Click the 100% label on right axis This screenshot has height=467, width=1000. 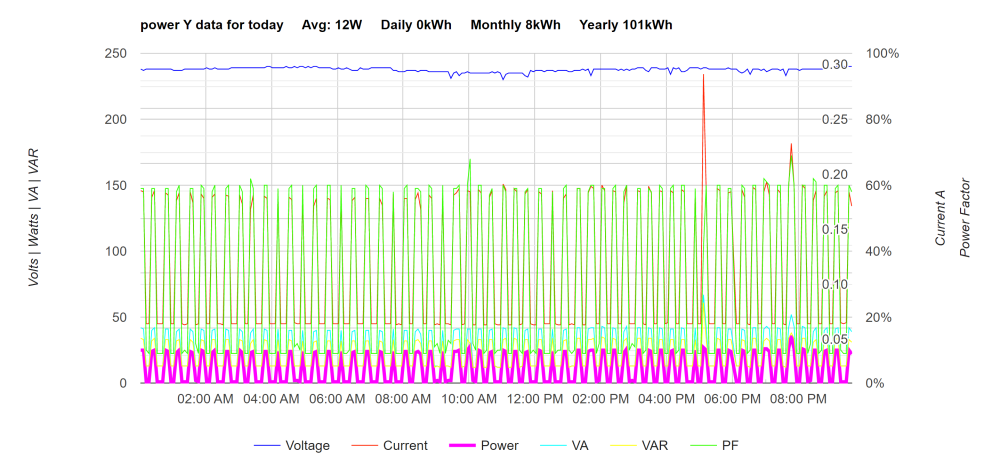tap(883, 54)
